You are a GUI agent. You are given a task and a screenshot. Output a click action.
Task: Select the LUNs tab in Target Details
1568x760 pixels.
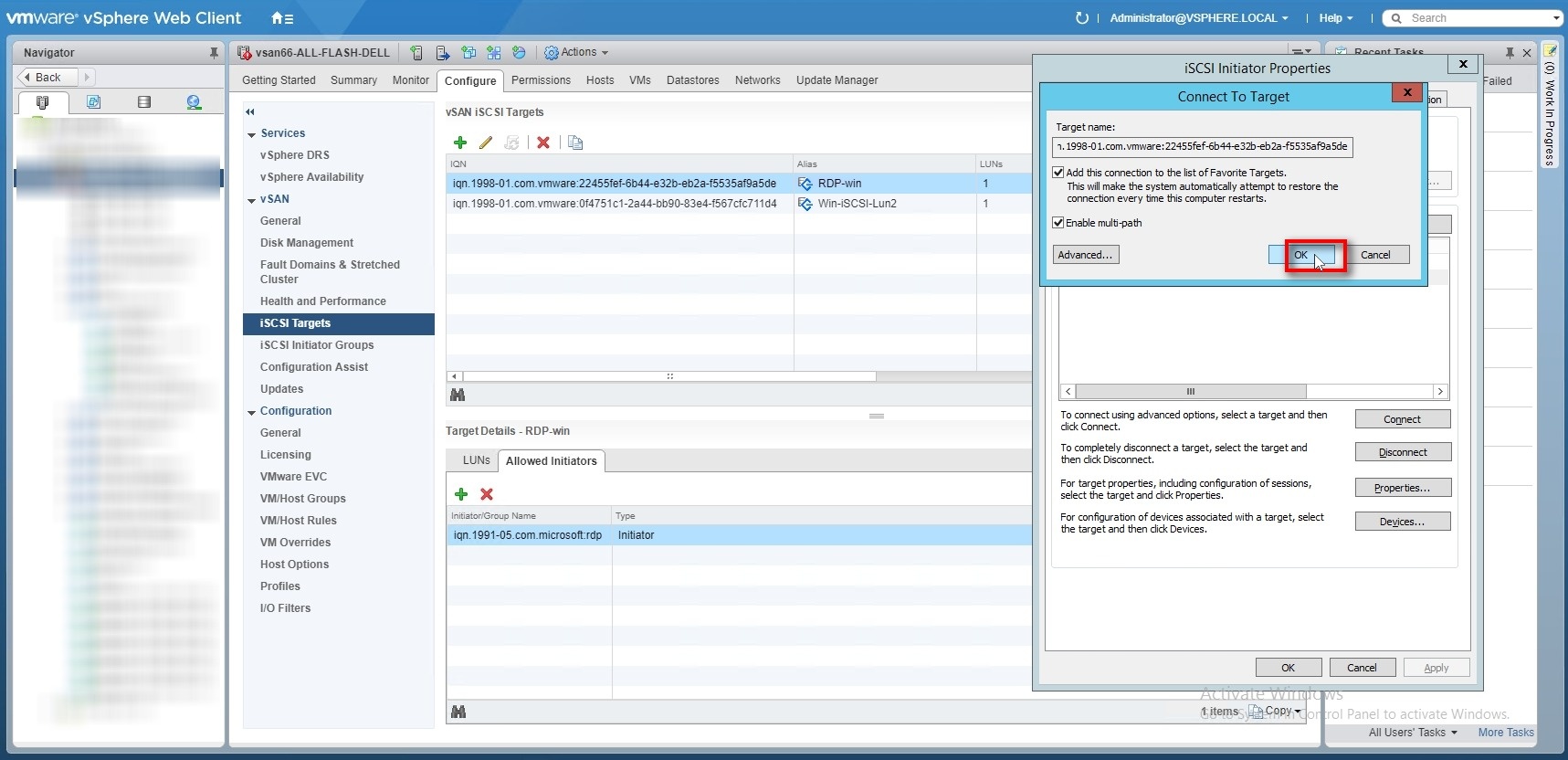point(476,460)
